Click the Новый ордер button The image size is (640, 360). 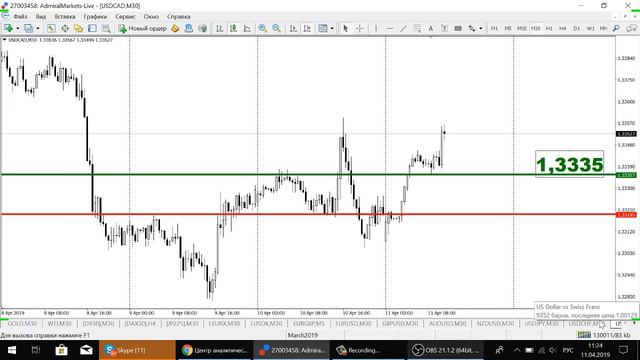(142, 28)
